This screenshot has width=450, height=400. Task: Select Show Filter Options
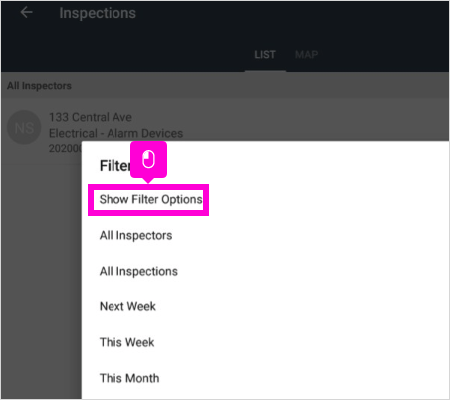point(151,199)
